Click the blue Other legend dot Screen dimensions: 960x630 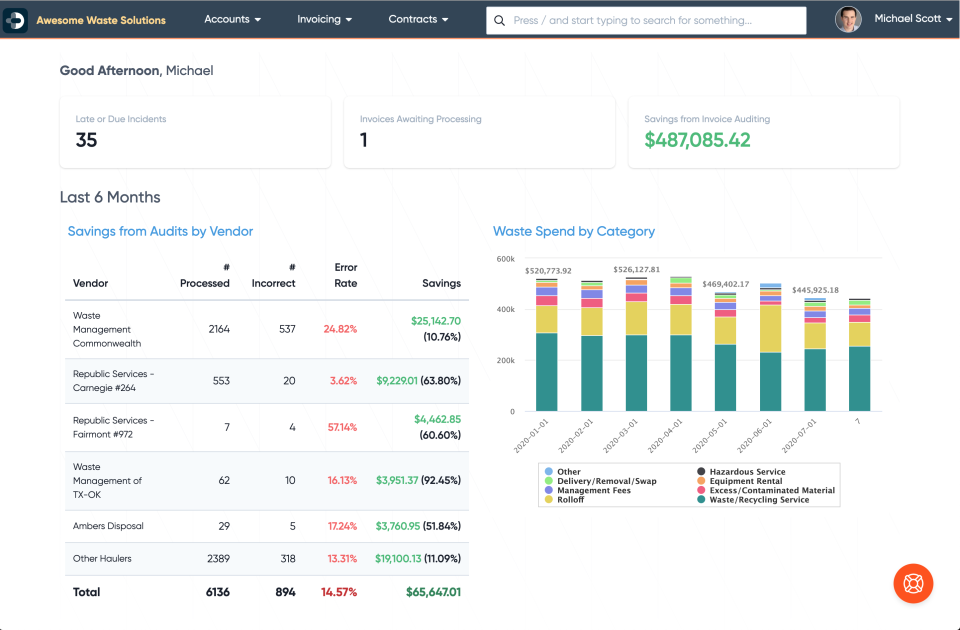[549, 470]
